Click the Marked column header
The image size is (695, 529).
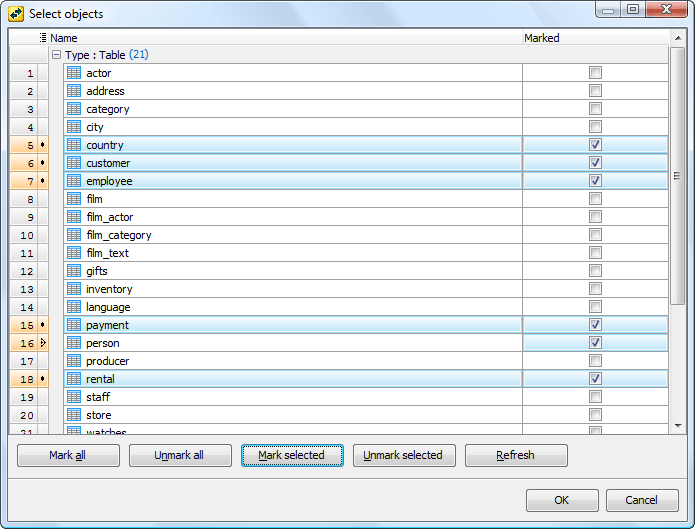coord(594,38)
